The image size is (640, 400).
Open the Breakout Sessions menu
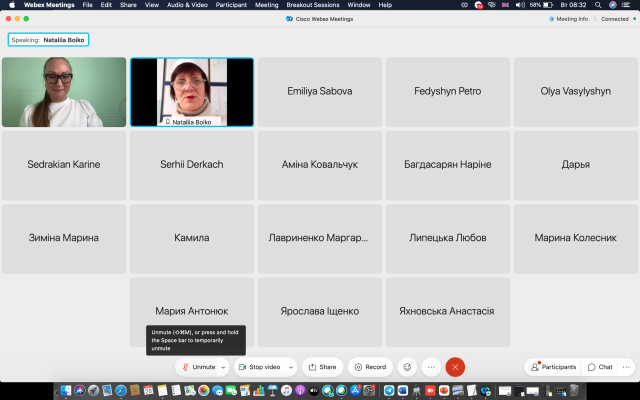point(313,5)
